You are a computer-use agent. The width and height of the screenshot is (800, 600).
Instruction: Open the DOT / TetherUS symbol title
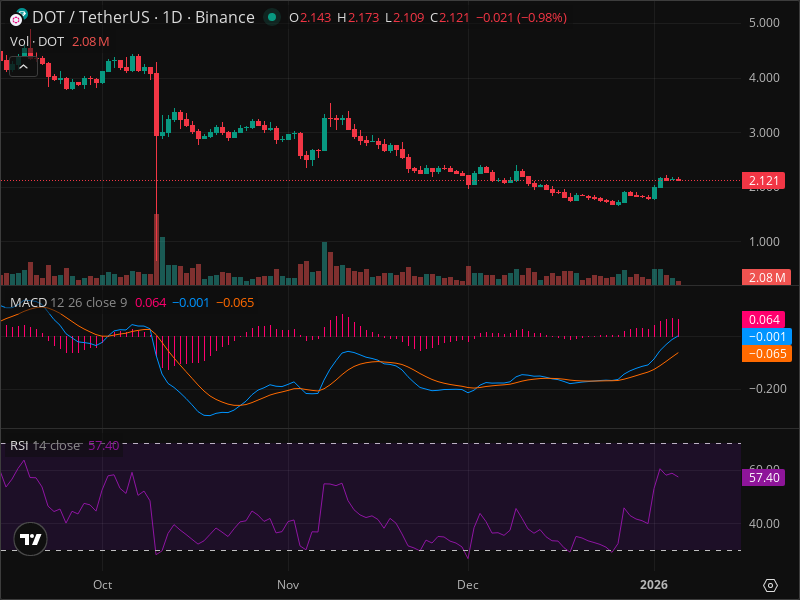click(x=143, y=17)
